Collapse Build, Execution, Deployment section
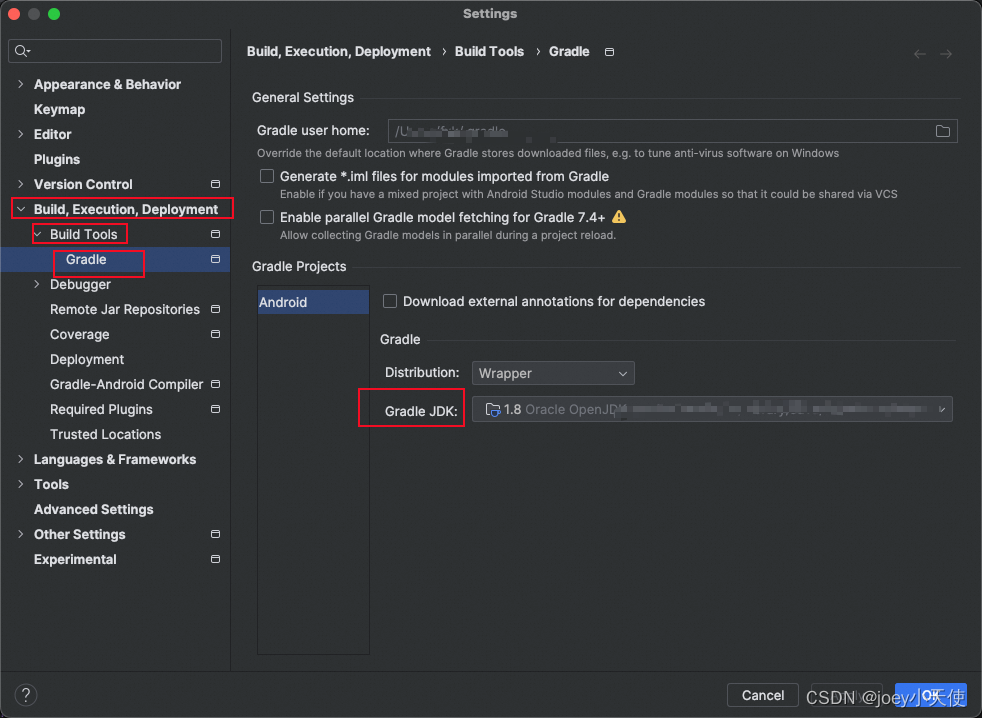Screen dimensions: 982x718 21,209
